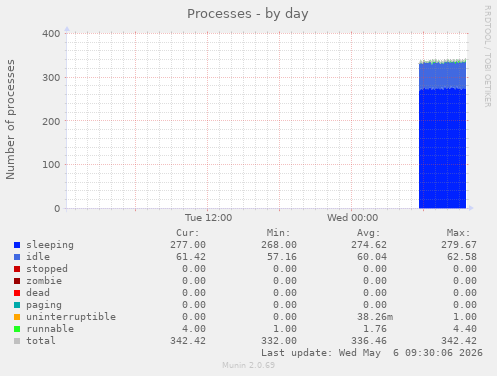Click the zombie legend color swatch
Image resolution: width=497 pixels, height=376 pixels.
[x=17, y=281]
